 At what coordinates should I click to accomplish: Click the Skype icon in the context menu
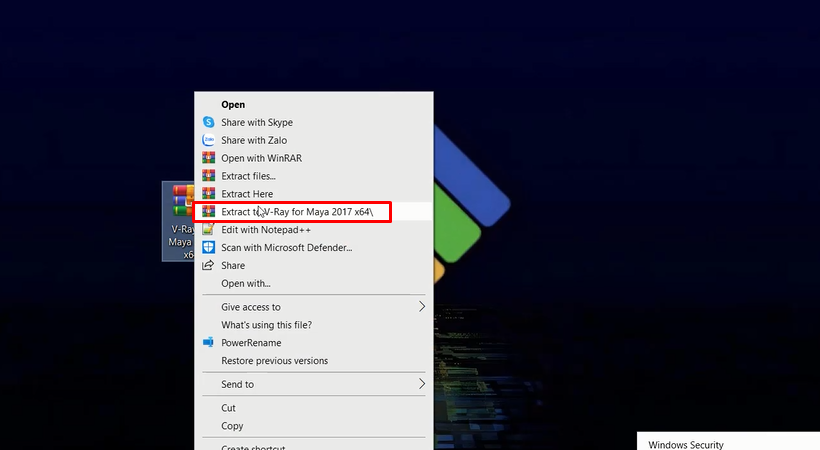click(x=209, y=122)
